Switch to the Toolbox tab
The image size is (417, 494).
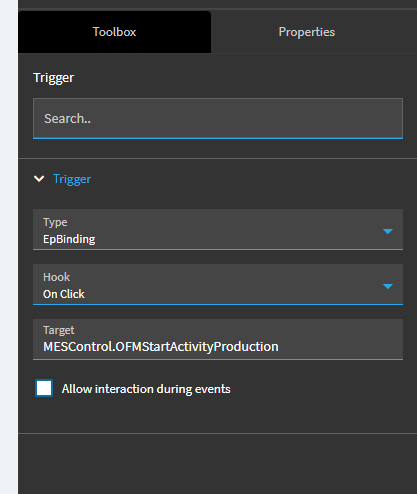114,32
